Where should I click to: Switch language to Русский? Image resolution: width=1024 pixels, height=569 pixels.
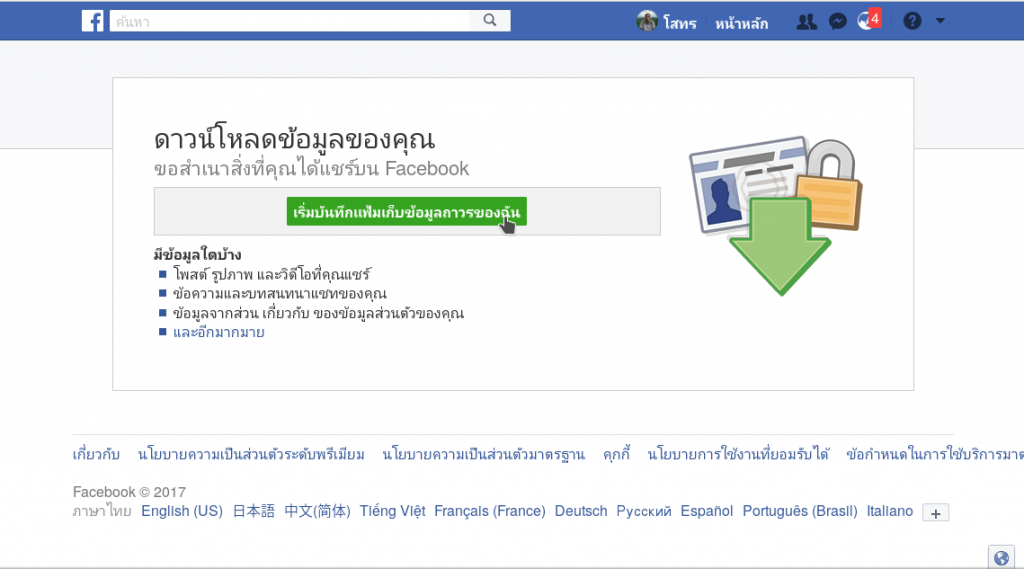point(644,511)
